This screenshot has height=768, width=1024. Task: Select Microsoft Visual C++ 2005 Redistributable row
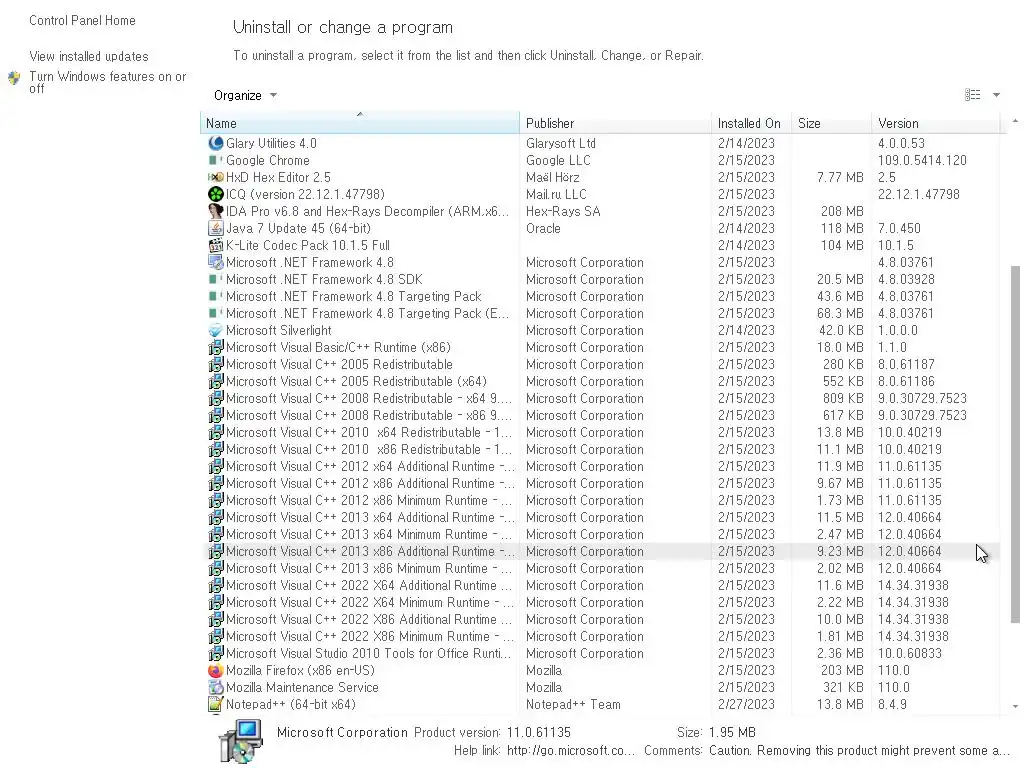click(x=600, y=364)
